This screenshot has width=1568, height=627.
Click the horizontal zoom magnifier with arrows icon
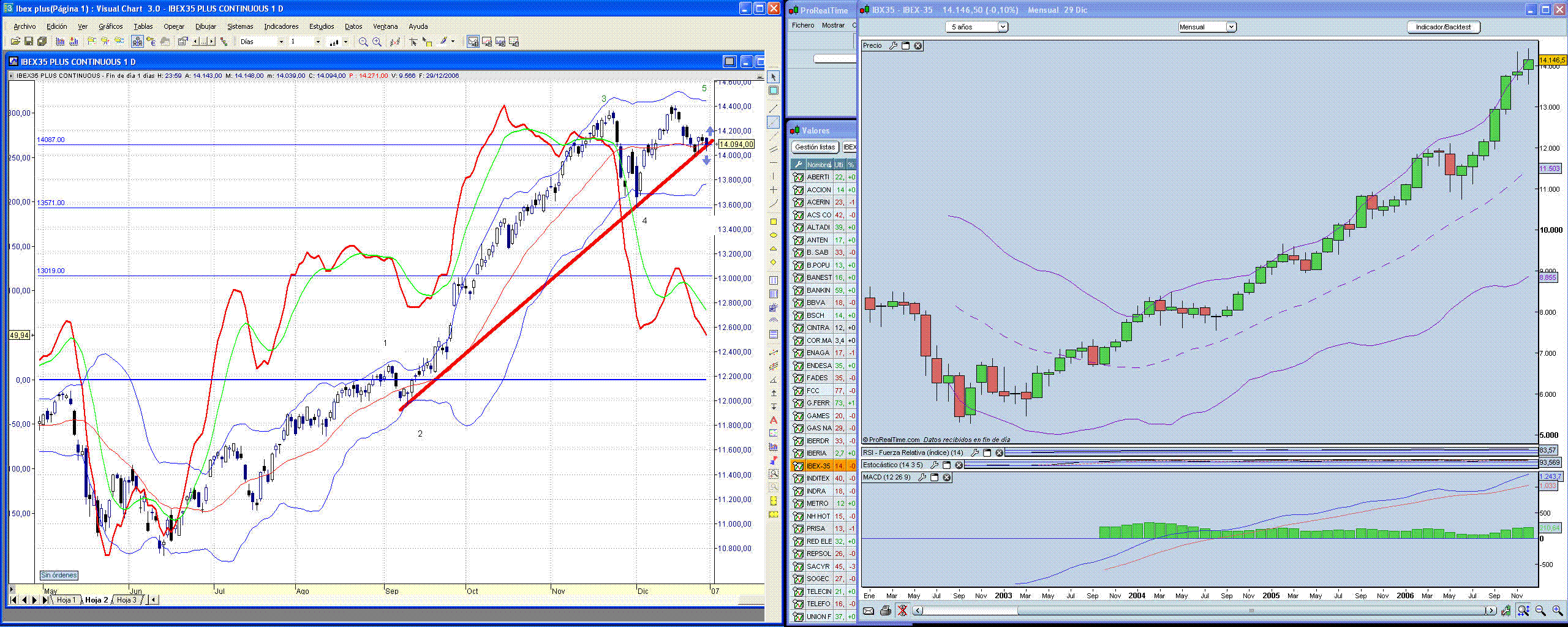(1523, 610)
